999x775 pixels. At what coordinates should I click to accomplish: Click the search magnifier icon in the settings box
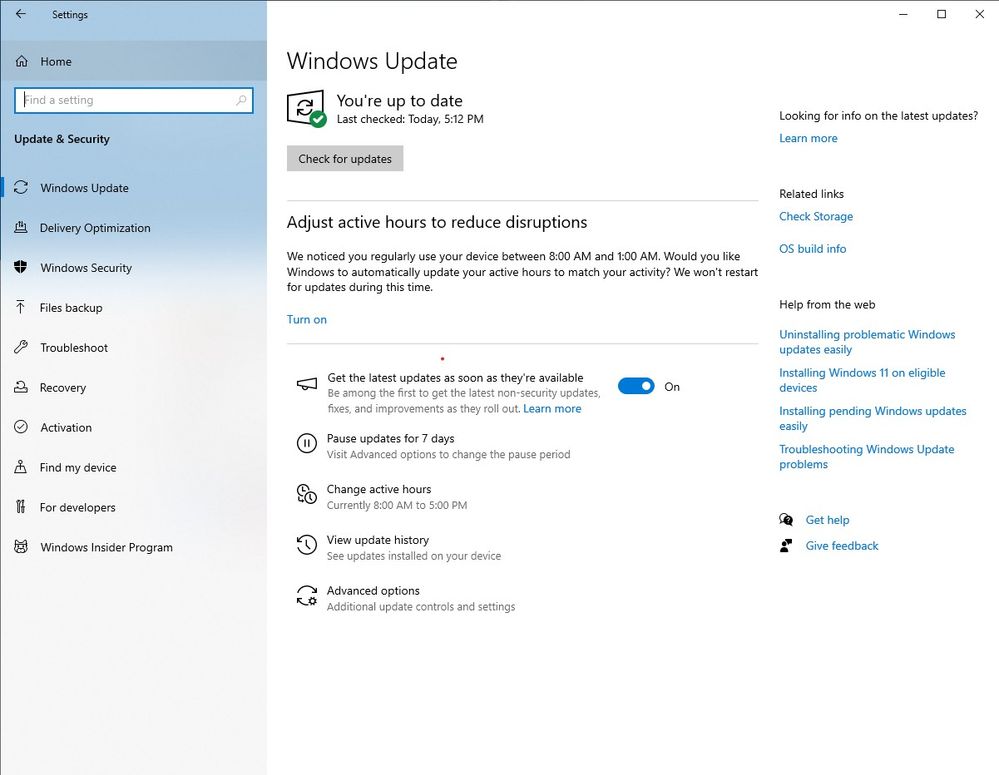click(241, 100)
